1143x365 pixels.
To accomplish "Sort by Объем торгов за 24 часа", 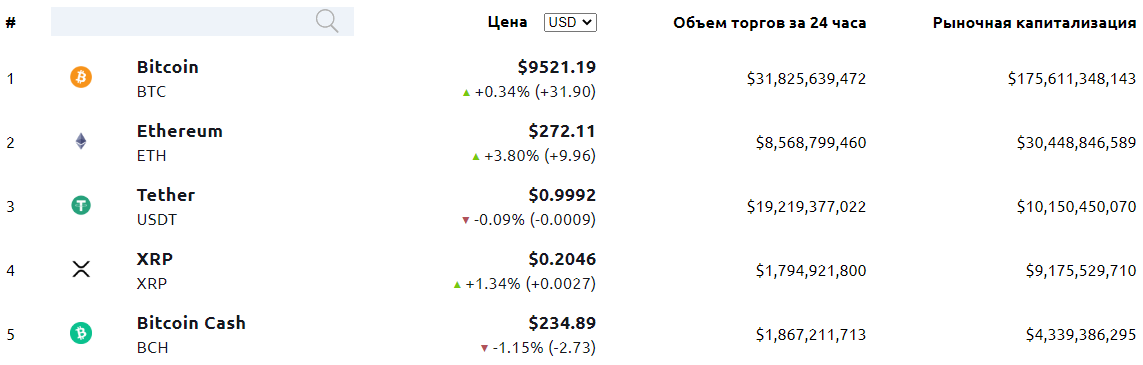I will [x=770, y=23].
